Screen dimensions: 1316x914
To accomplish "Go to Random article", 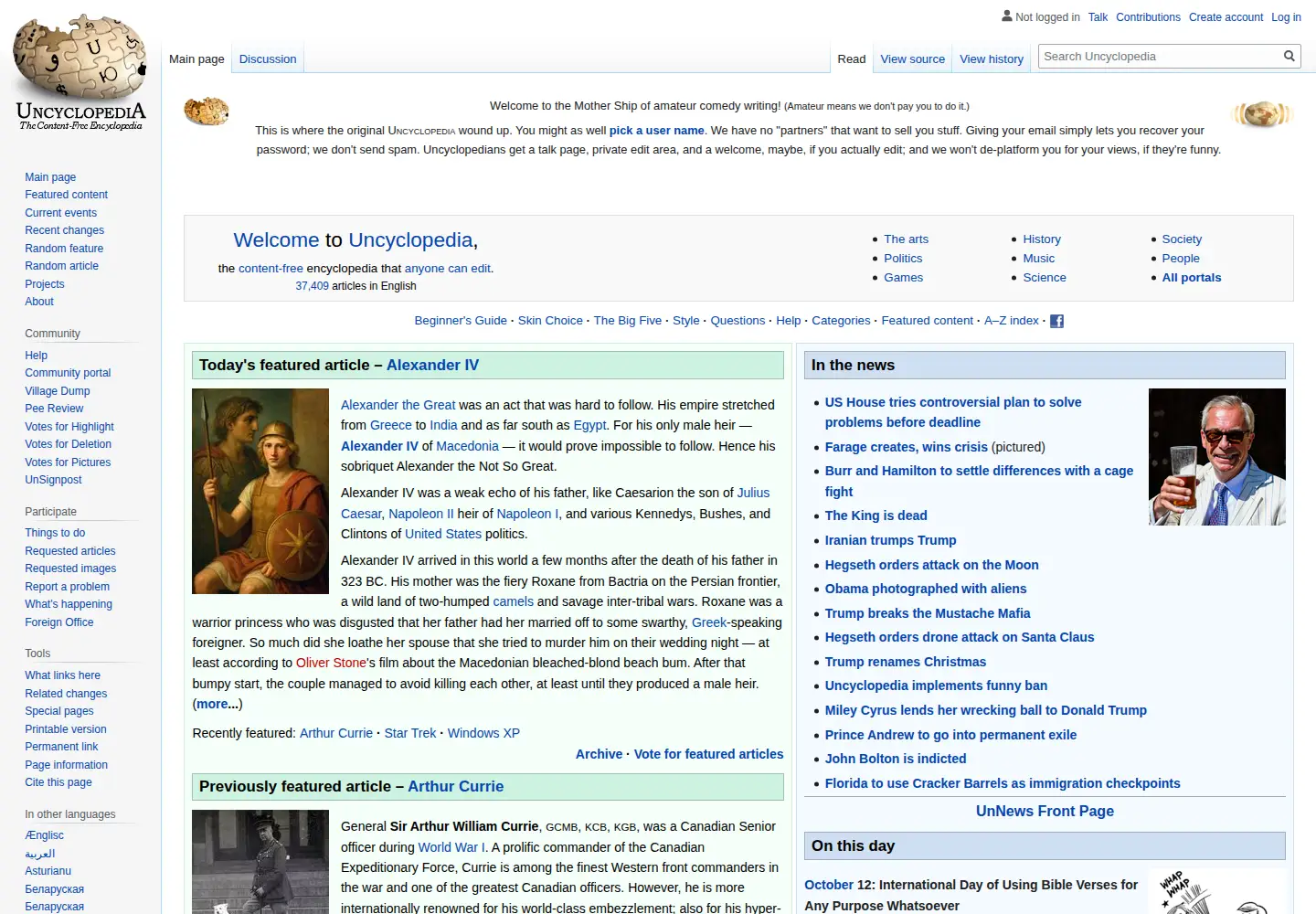I will [x=61, y=266].
